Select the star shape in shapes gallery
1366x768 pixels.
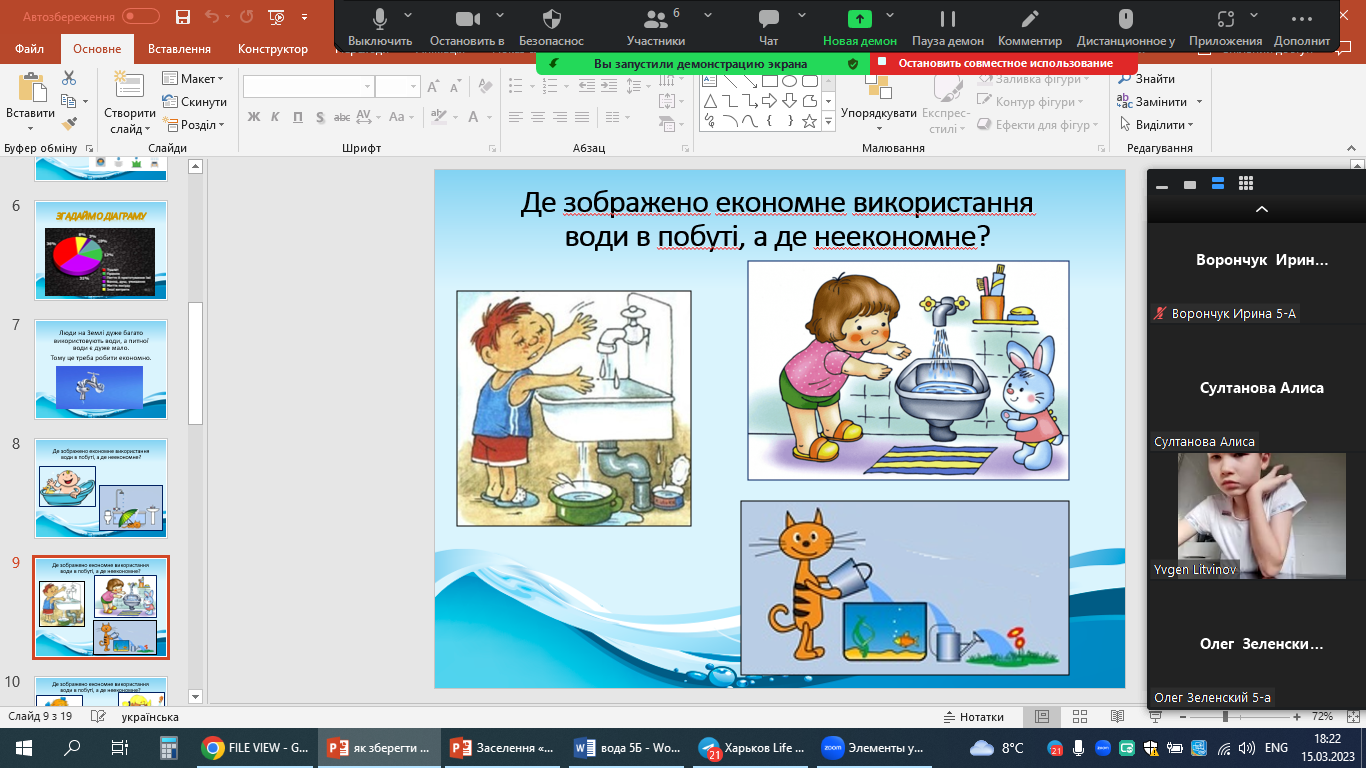coord(810,121)
